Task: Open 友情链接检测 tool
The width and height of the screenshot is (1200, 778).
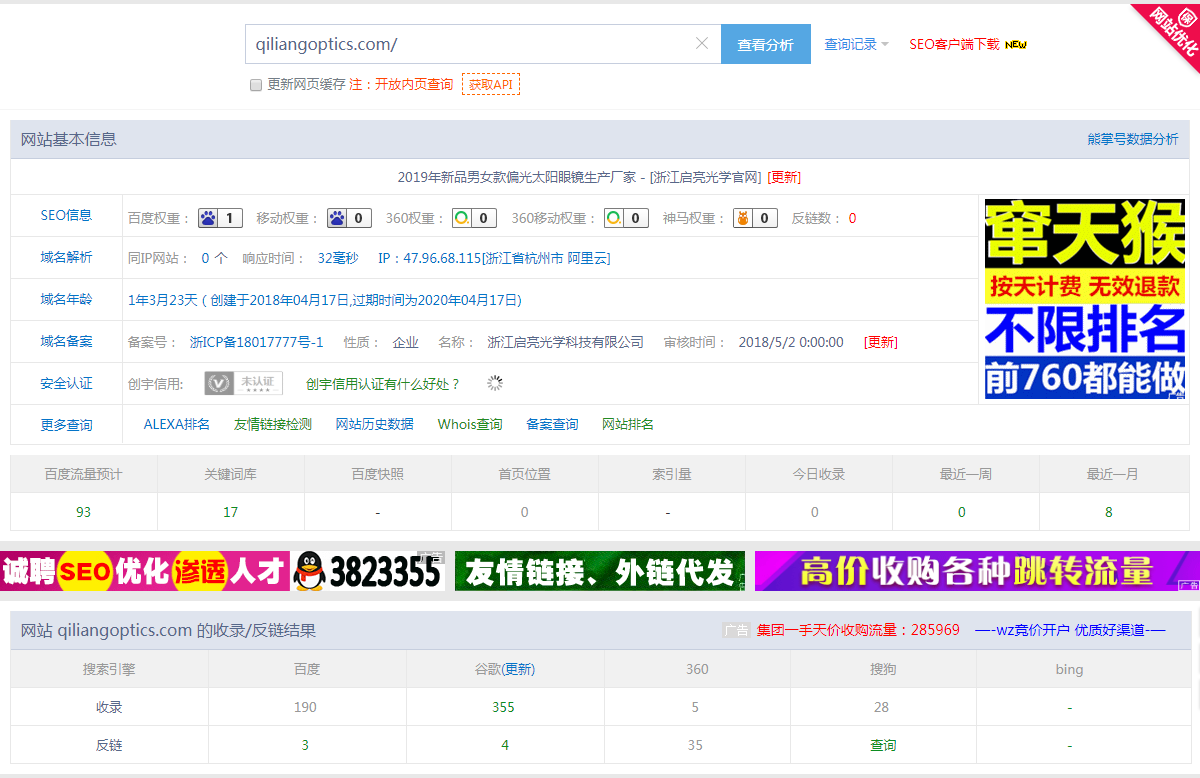Action: click(273, 424)
